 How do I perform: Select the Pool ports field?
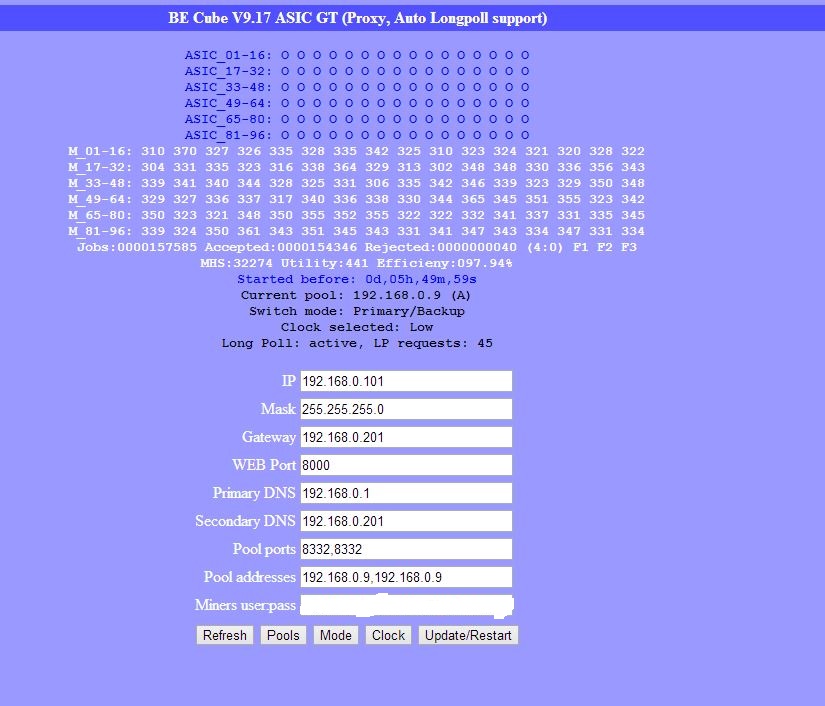click(406, 549)
